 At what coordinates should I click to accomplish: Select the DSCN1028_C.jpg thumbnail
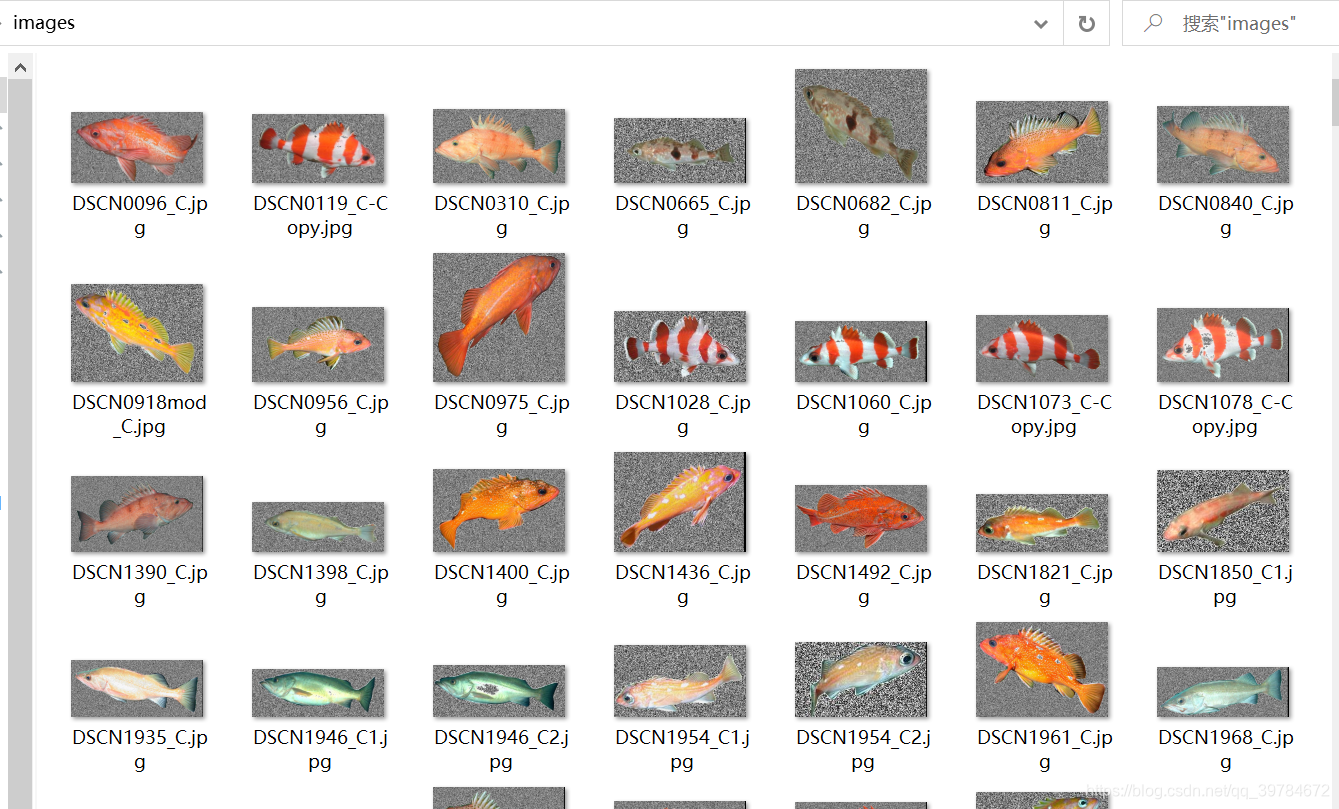(x=680, y=347)
